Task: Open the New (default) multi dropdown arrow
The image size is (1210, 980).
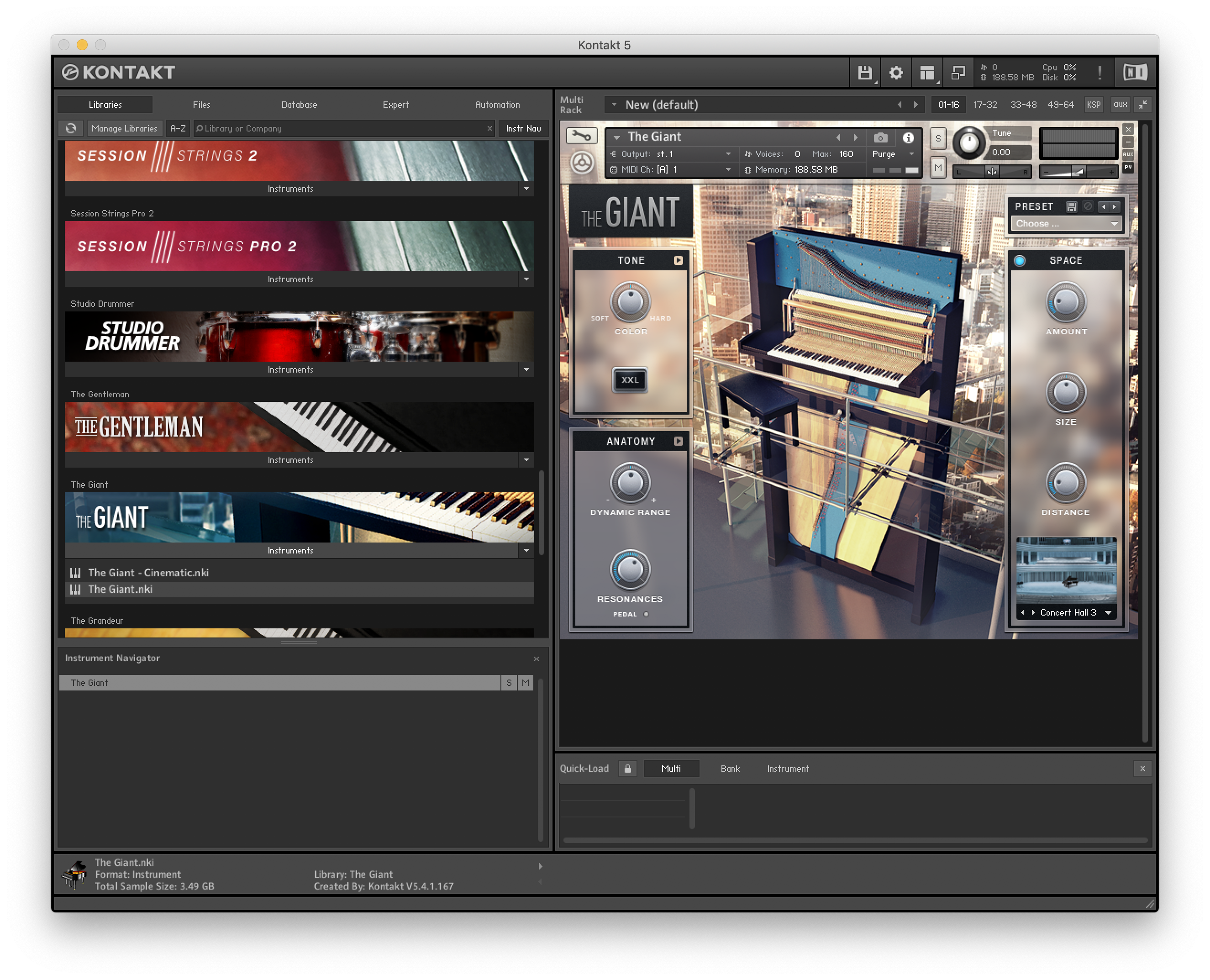Action: [614, 105]
